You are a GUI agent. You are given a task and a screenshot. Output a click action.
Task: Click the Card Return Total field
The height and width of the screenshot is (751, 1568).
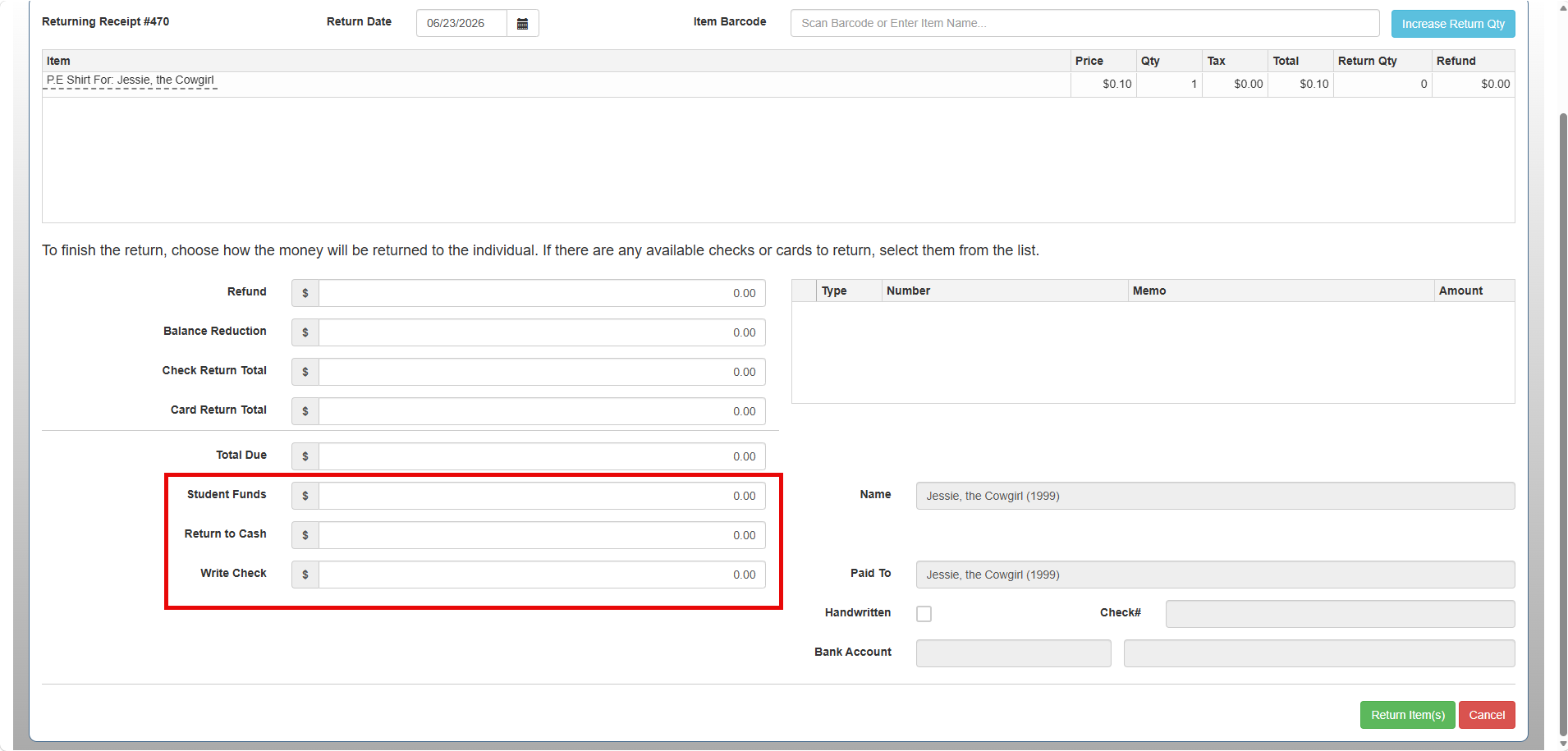pyautogui.click(x=542, y=411)
